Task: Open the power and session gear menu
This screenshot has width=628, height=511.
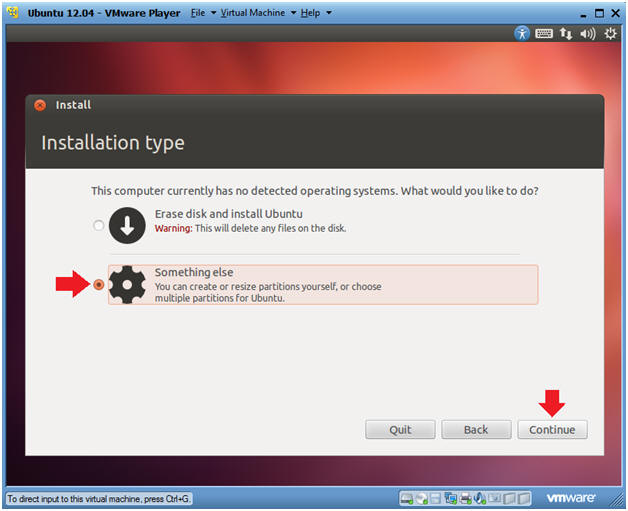Action: coord(610,33)
